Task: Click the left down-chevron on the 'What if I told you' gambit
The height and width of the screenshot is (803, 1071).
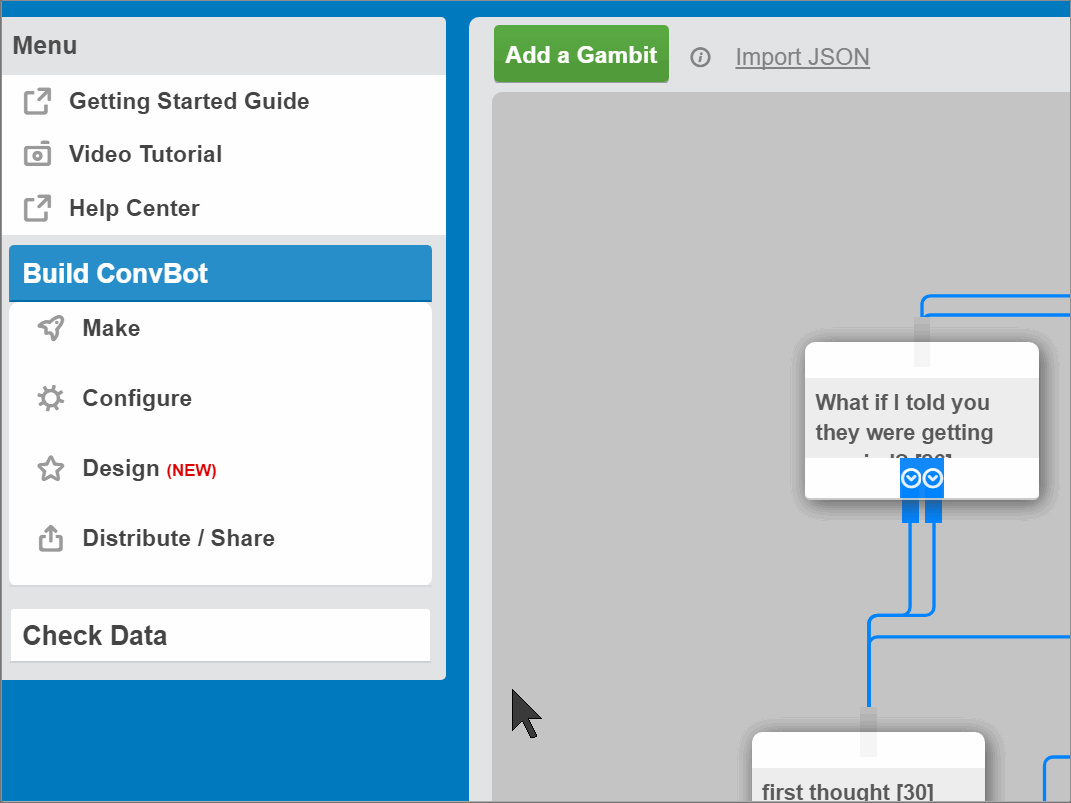Action: [x=910, y=478]
